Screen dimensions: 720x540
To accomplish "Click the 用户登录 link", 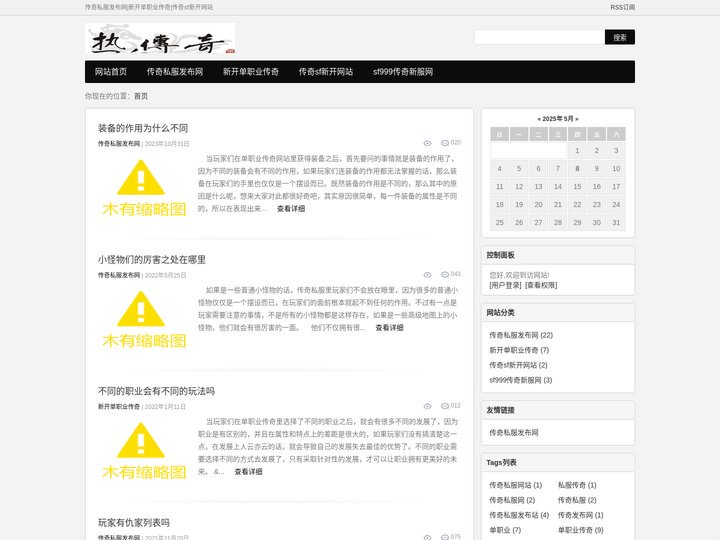I will tap(505, 285).
